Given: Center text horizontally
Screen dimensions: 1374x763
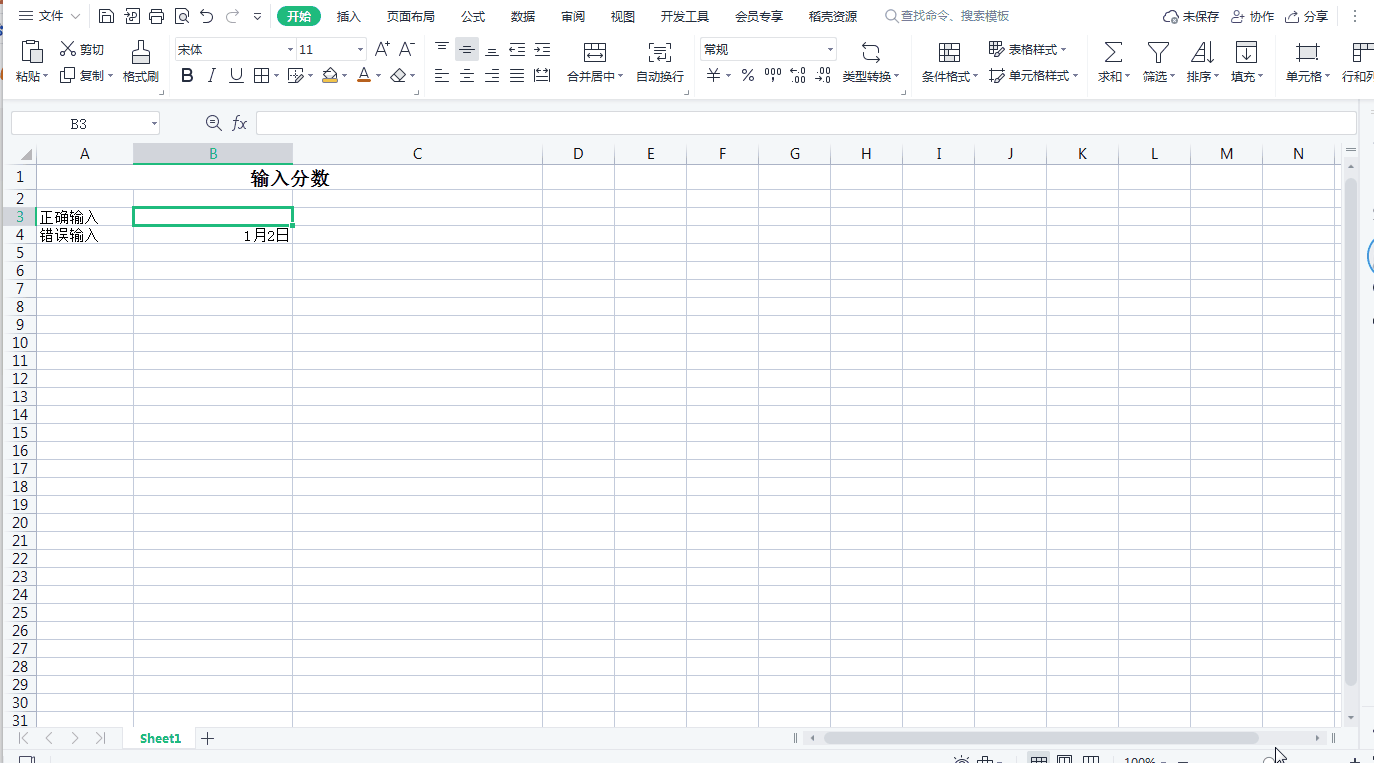Looking at the screenshot, I should click(x=467, y=75).
